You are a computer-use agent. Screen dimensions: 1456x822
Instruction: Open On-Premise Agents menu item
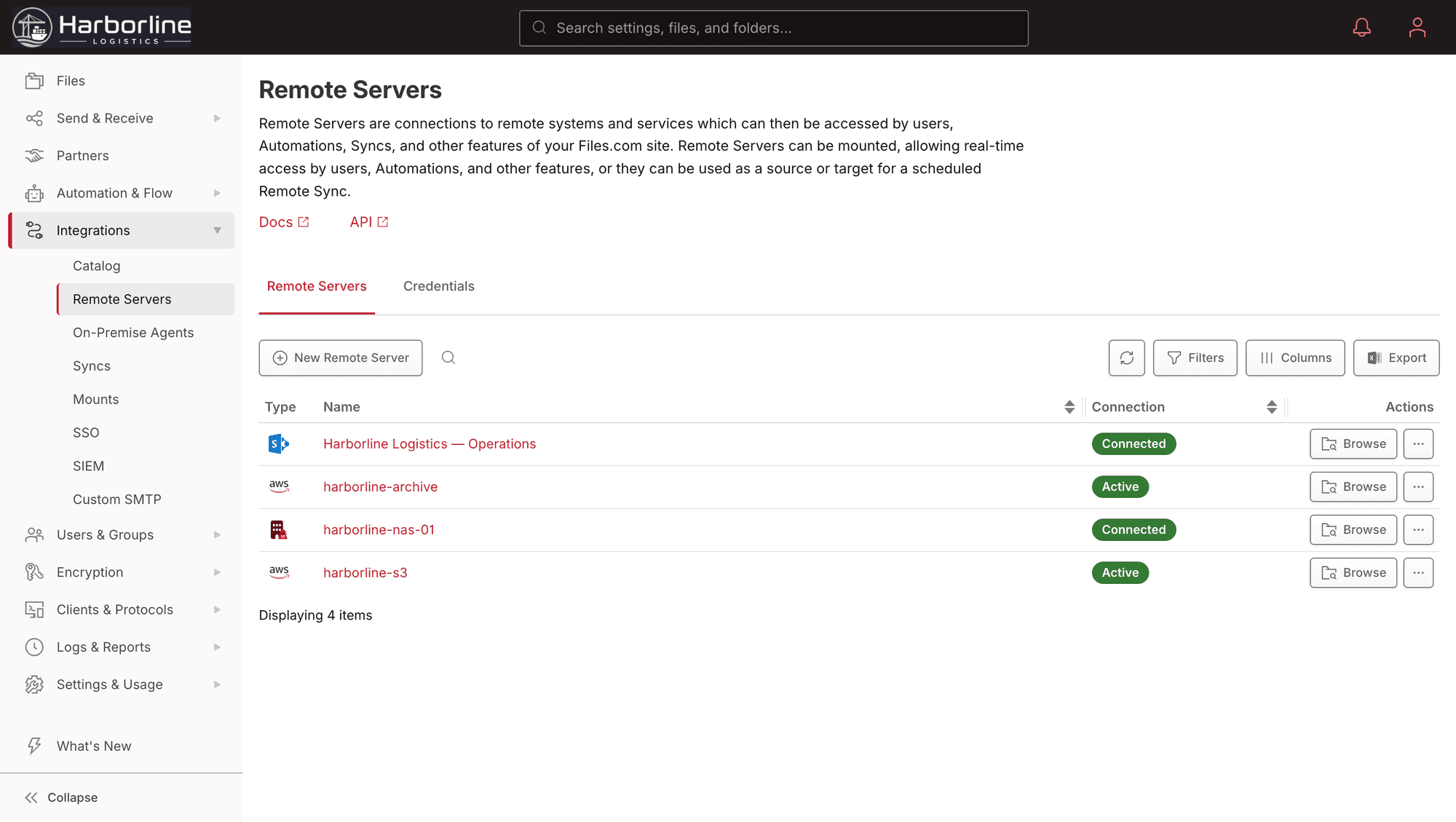coord(133,333)
